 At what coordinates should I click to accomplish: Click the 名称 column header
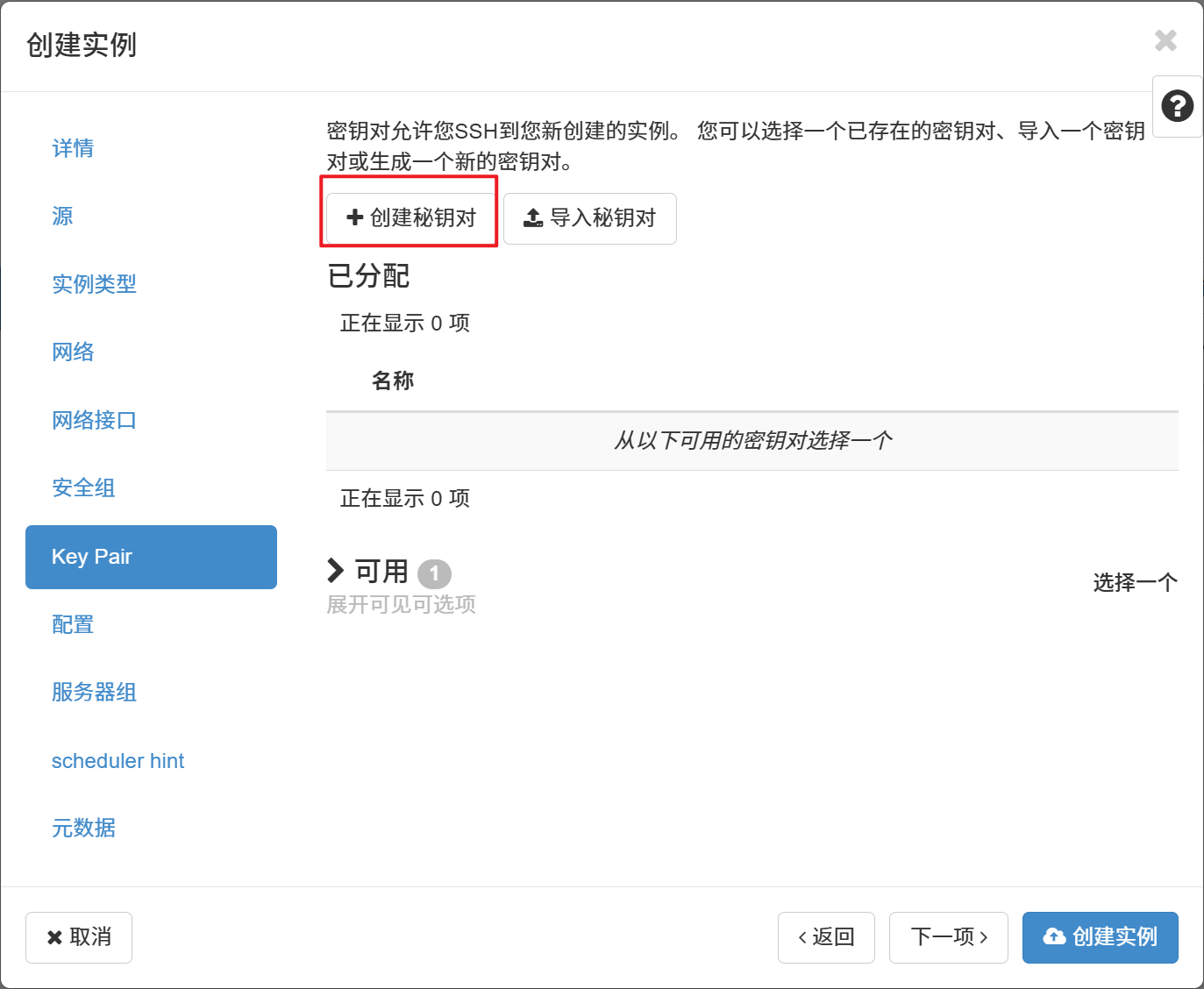click(393, 381)
